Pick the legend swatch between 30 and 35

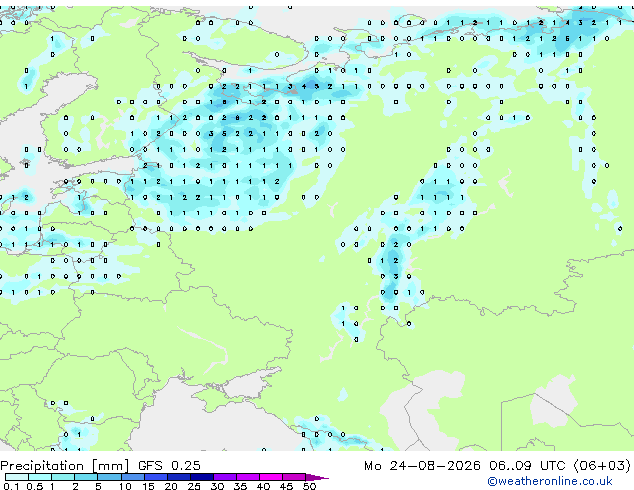[x=224, y=477]
